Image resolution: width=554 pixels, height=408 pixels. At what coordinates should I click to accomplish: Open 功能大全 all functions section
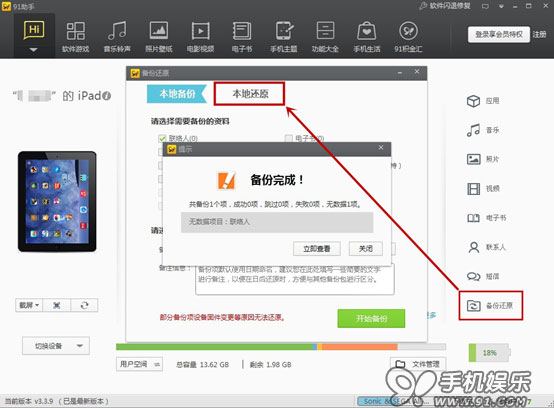click(325, 37)
